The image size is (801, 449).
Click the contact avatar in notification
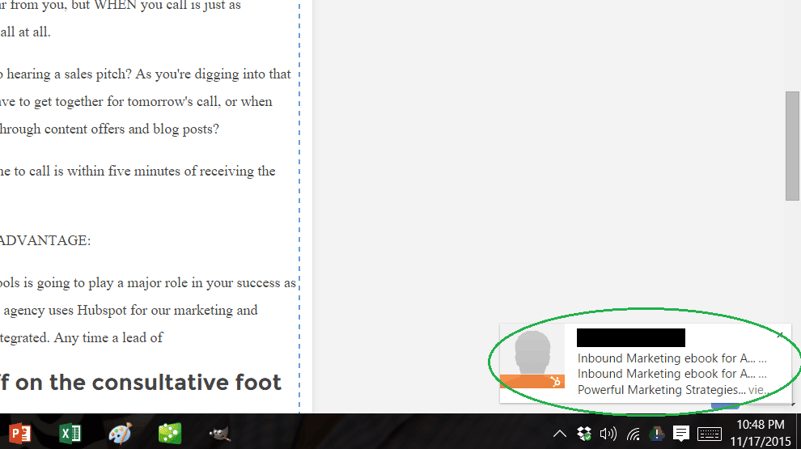pyautogui.click(x=532, y=355)
